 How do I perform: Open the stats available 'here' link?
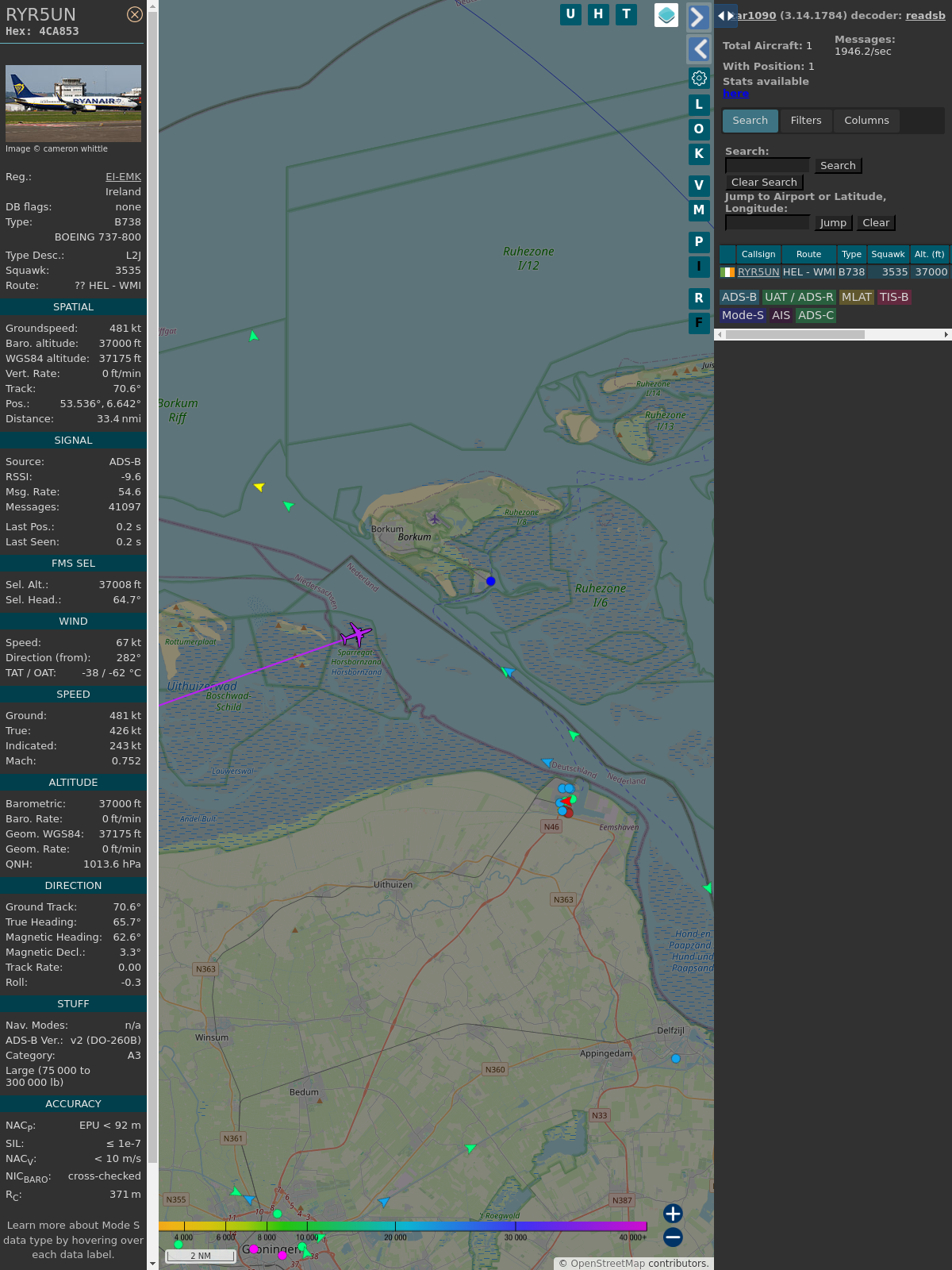[735, 93]
